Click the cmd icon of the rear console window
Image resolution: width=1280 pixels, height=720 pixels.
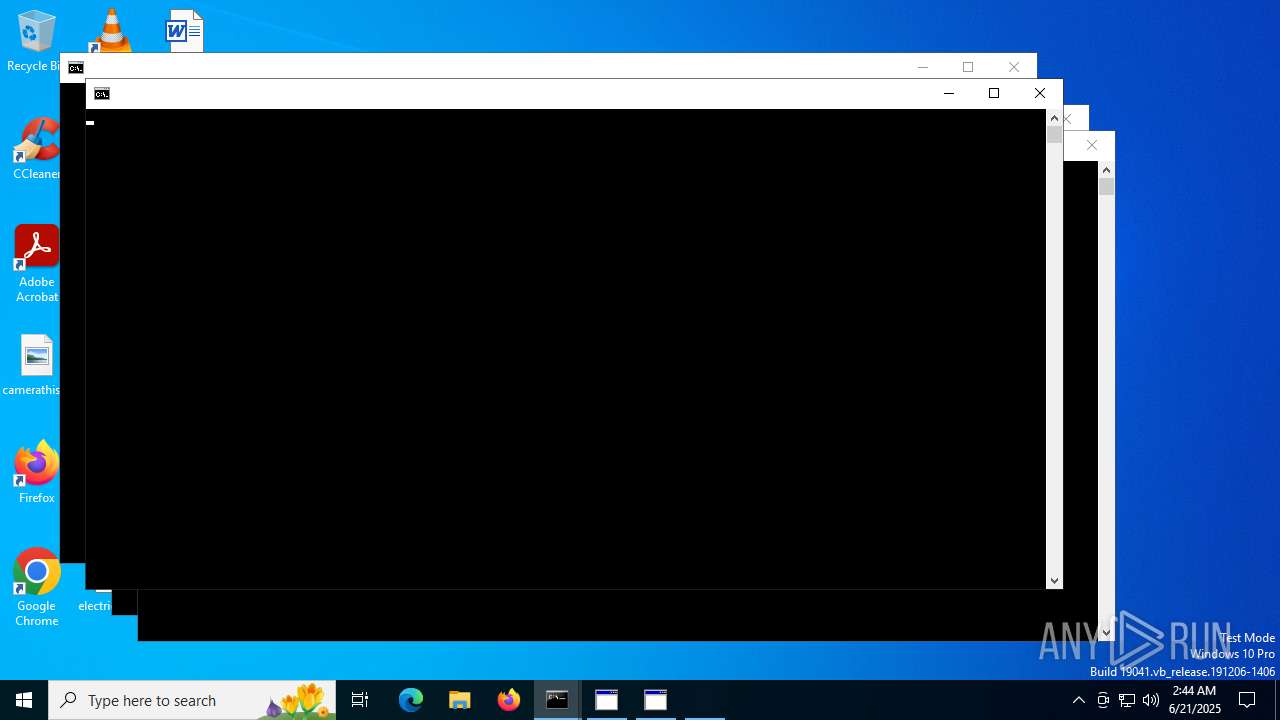(x=76, y=68)
